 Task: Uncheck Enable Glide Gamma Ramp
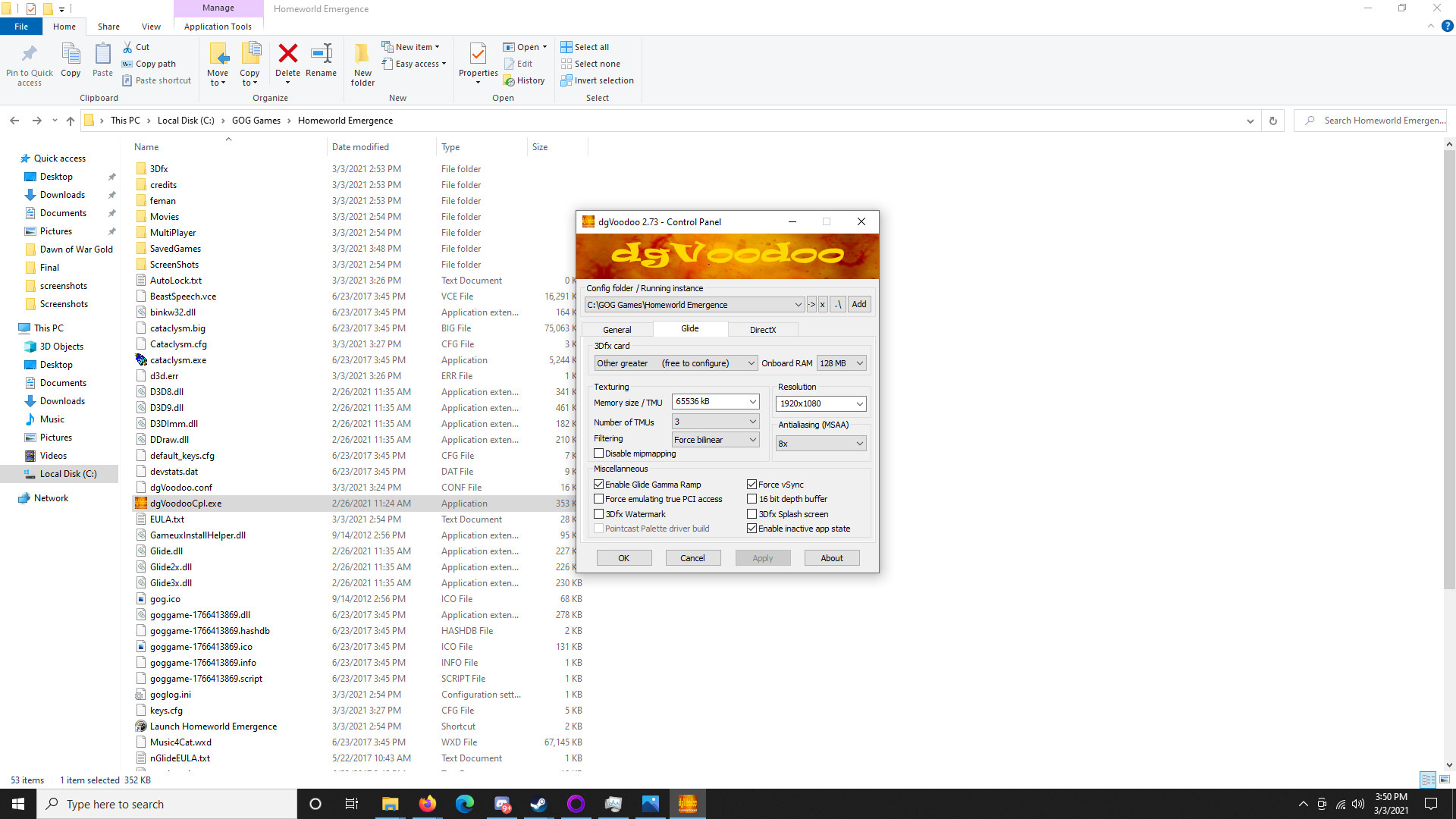pyautogui.click(x=598, y=485)
